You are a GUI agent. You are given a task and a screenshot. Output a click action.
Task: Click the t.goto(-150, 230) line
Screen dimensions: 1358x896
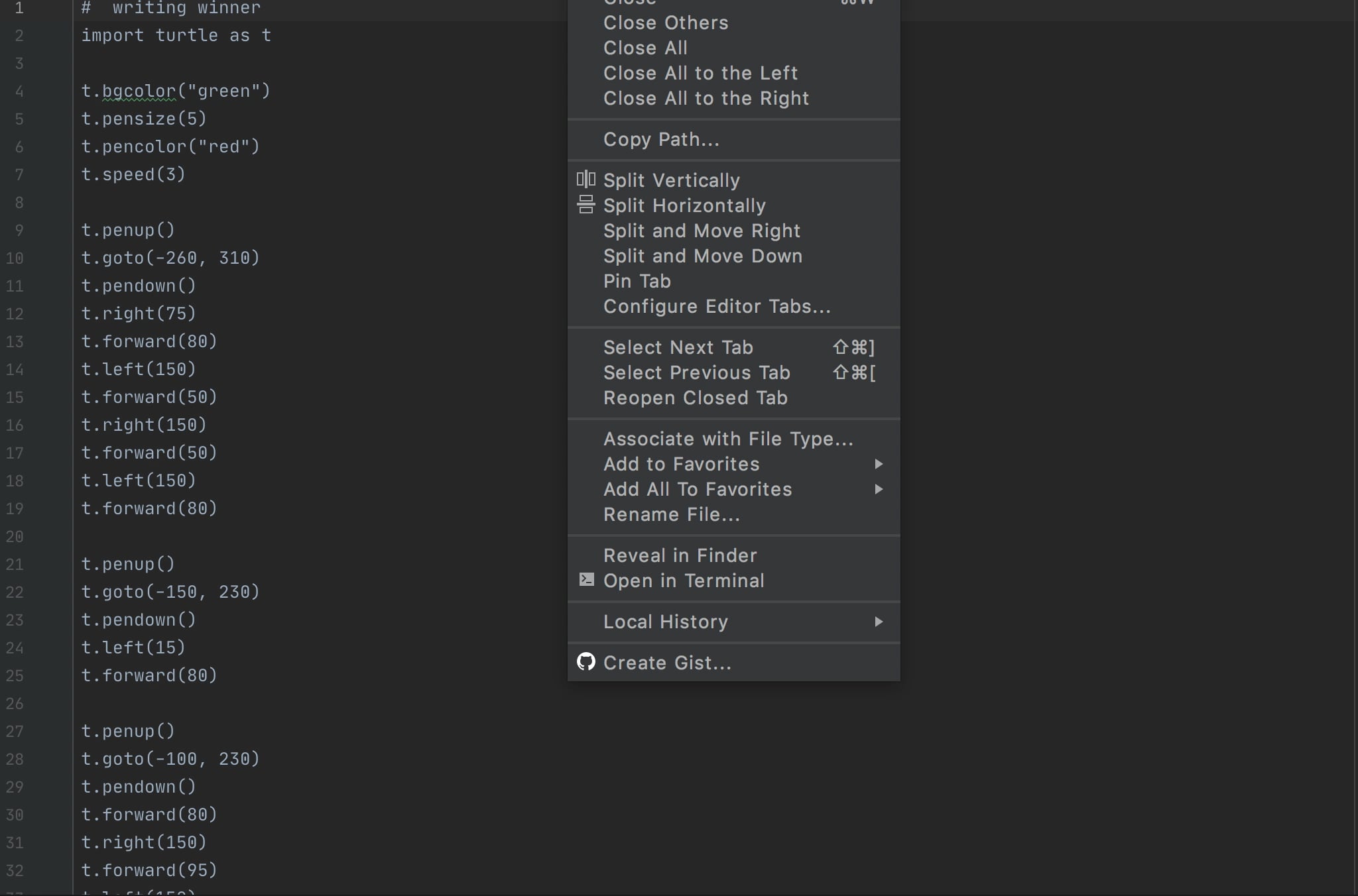[x=170, y=592]
